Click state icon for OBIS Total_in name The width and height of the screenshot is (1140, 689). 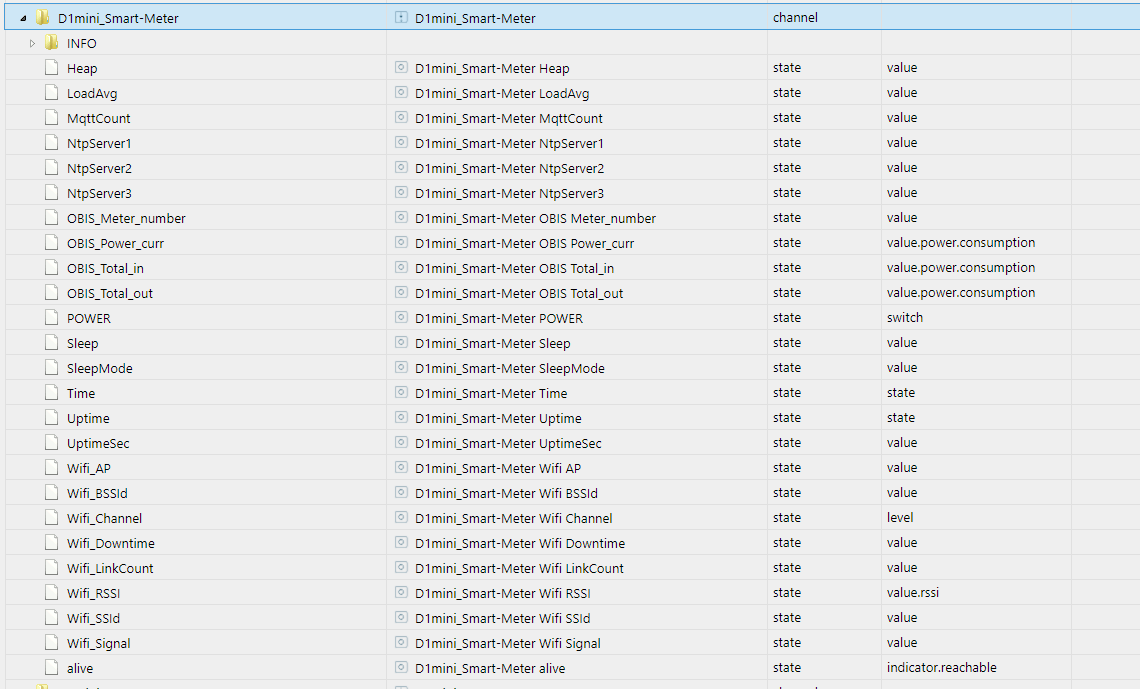pyautogui.click(x=401, y=267)
